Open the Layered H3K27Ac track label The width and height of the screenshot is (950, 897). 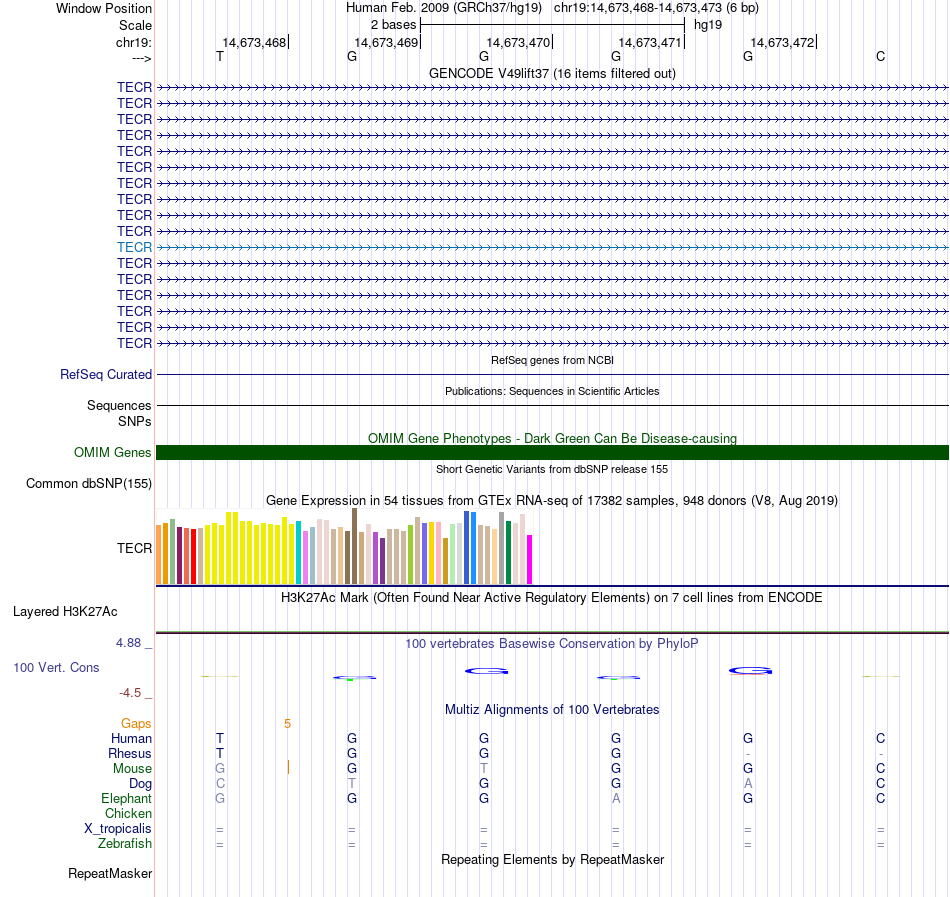click(65, 612)
